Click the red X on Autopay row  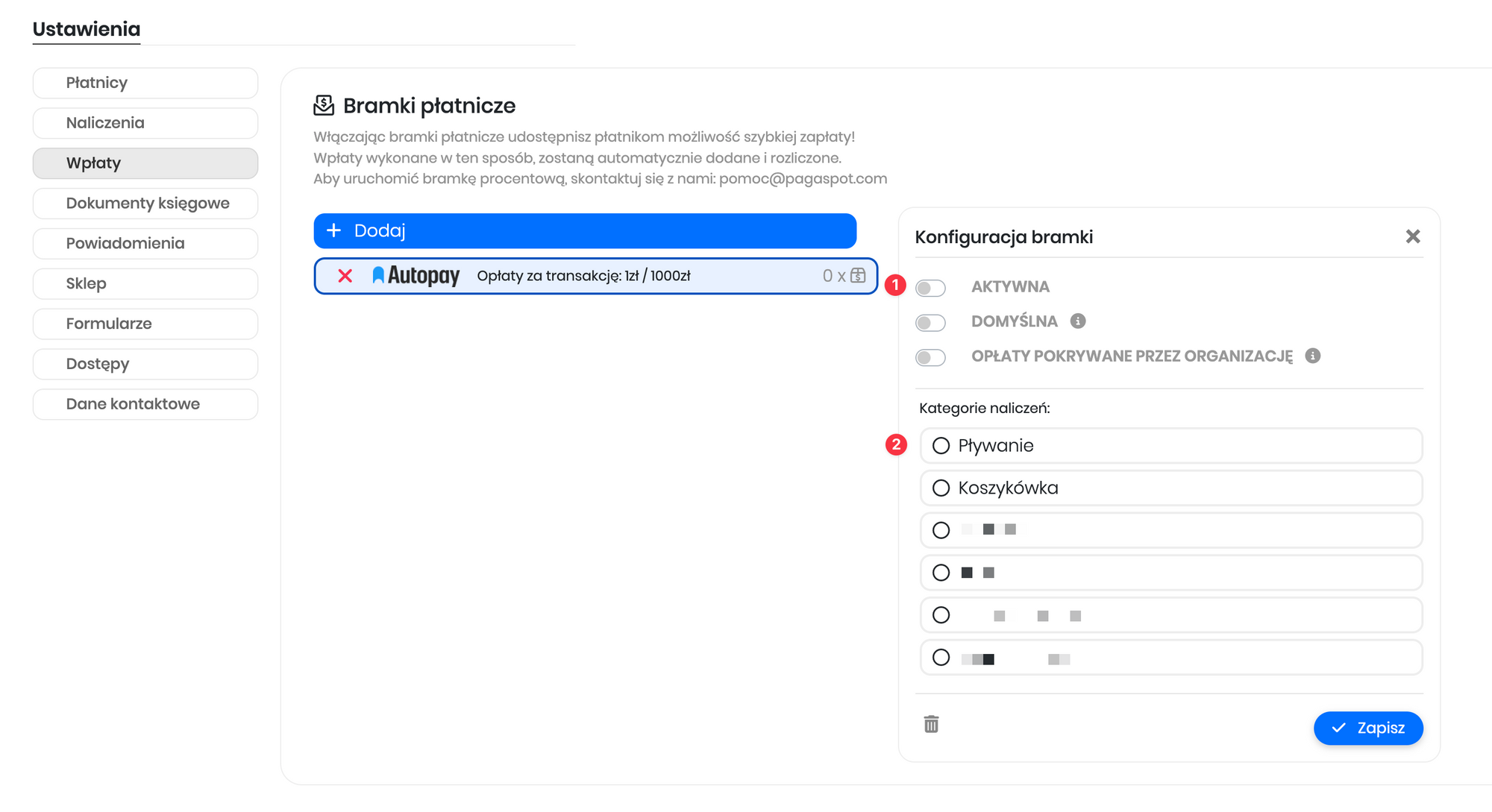(x=345, y=276)
